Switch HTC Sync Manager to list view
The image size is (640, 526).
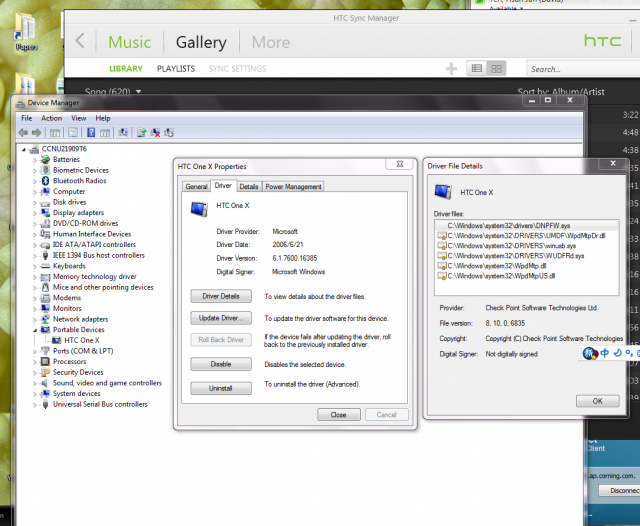click(x=476, y=69)
